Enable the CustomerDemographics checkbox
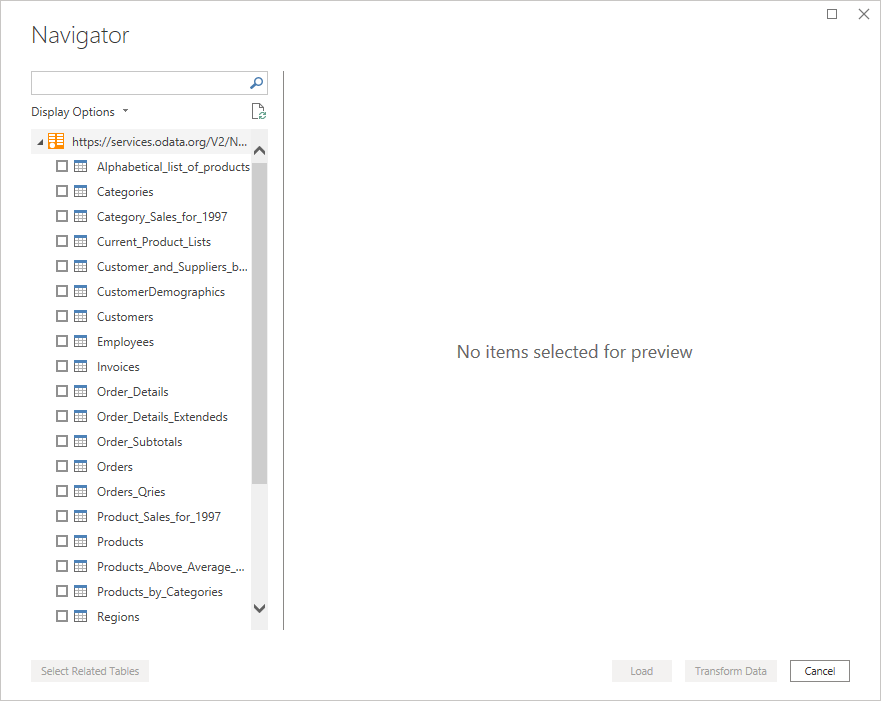Viewport: 881px width, 701px height. (x=62, y=291)
